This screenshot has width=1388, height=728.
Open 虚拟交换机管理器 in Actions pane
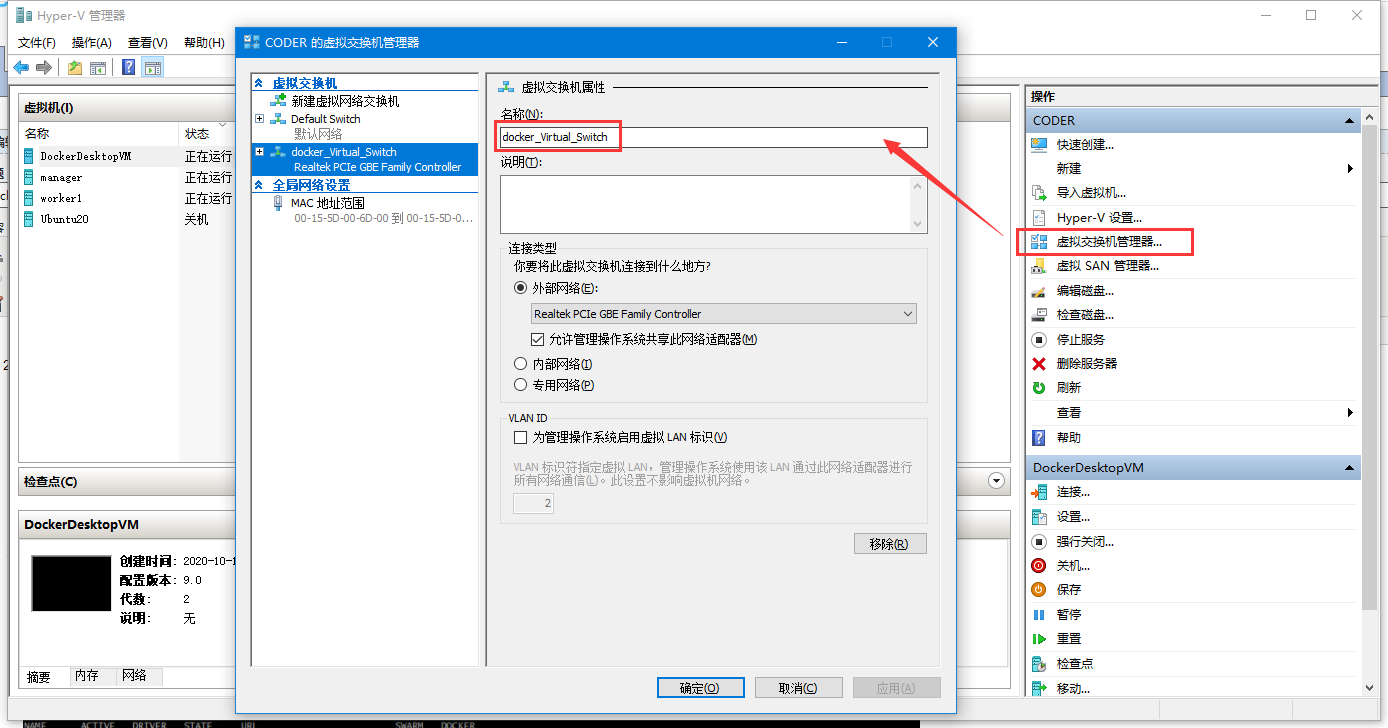click(x=1109, y=242)
